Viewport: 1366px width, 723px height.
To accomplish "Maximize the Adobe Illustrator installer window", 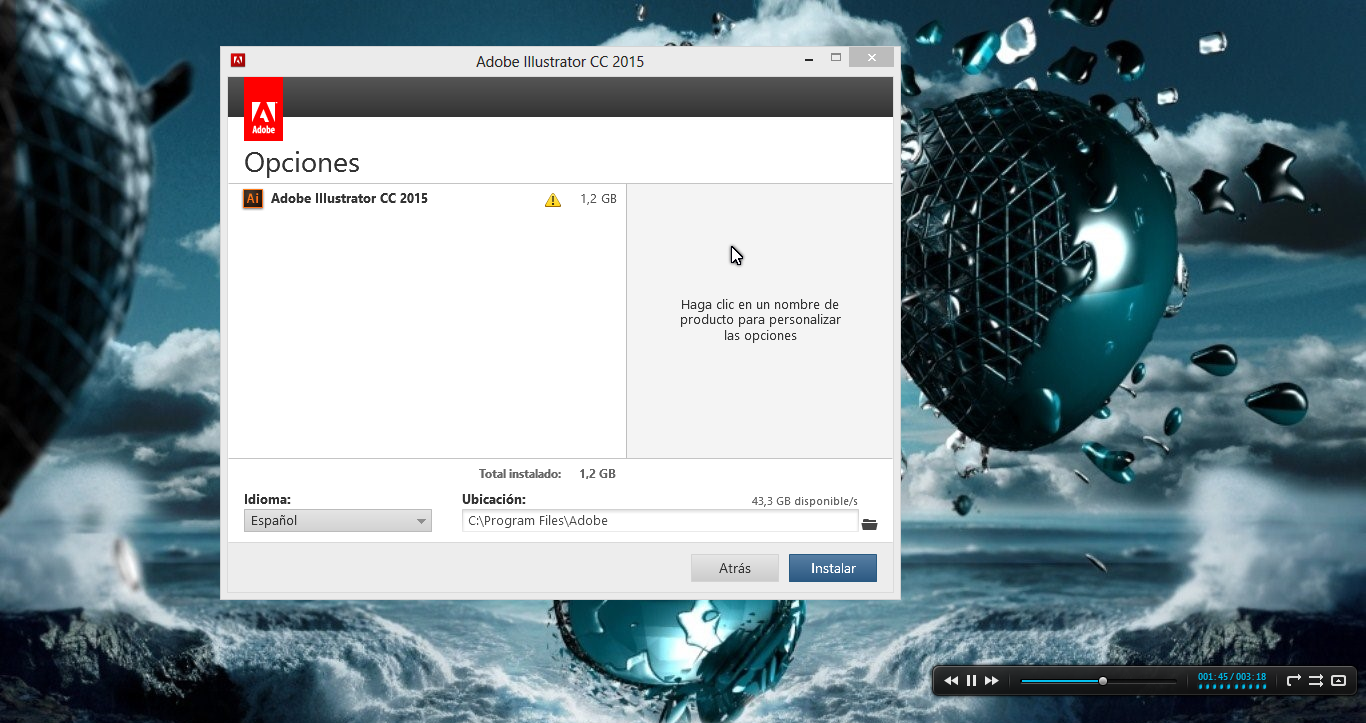I will coord(836,58).
